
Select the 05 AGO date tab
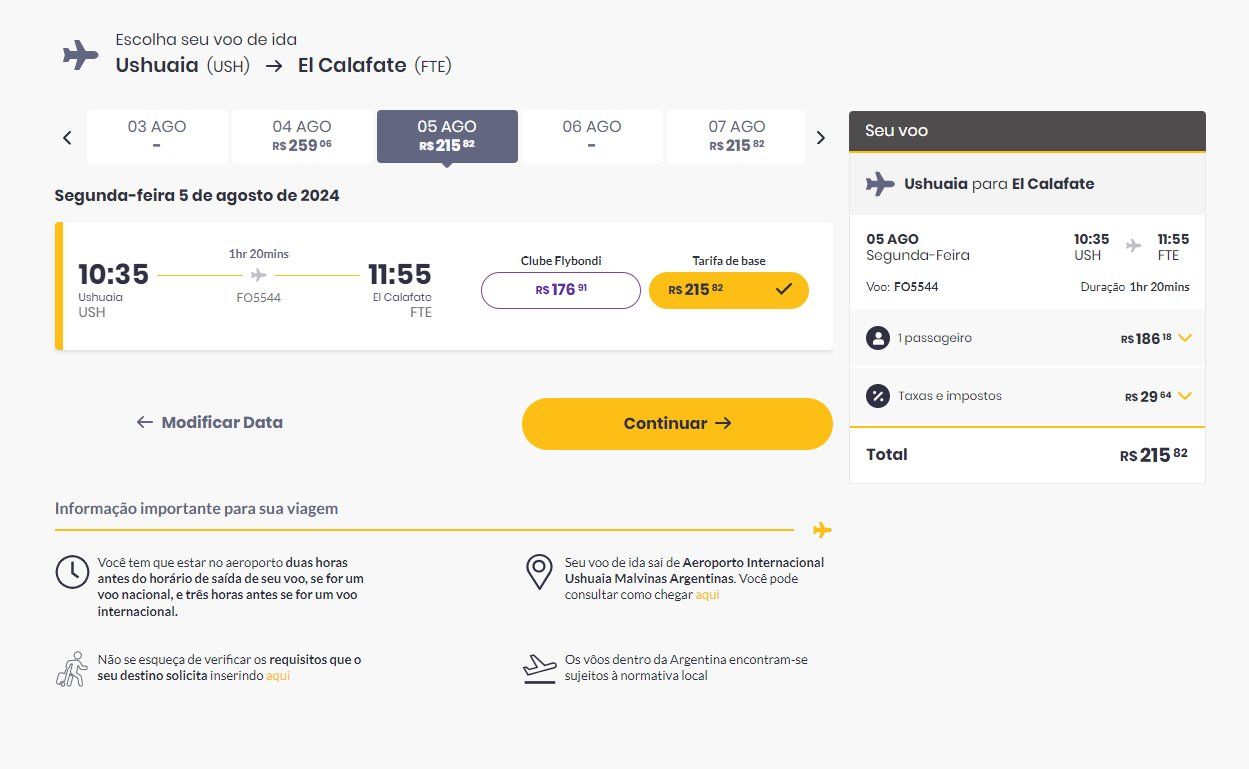[x=447, y=136]
